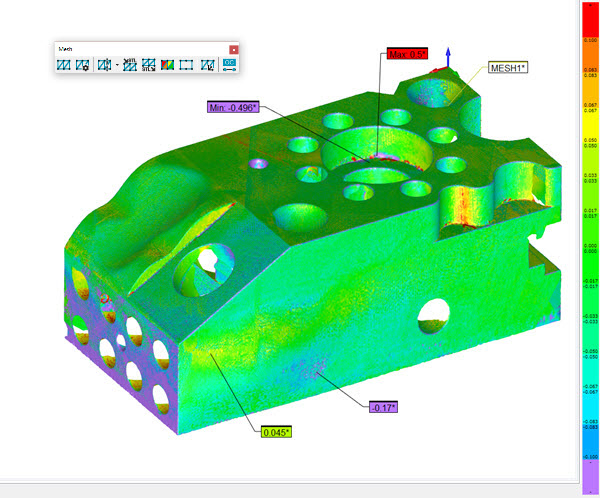Select the purple -0.17 deviation label
Screen dimensions: 600x498
point(383,407)
